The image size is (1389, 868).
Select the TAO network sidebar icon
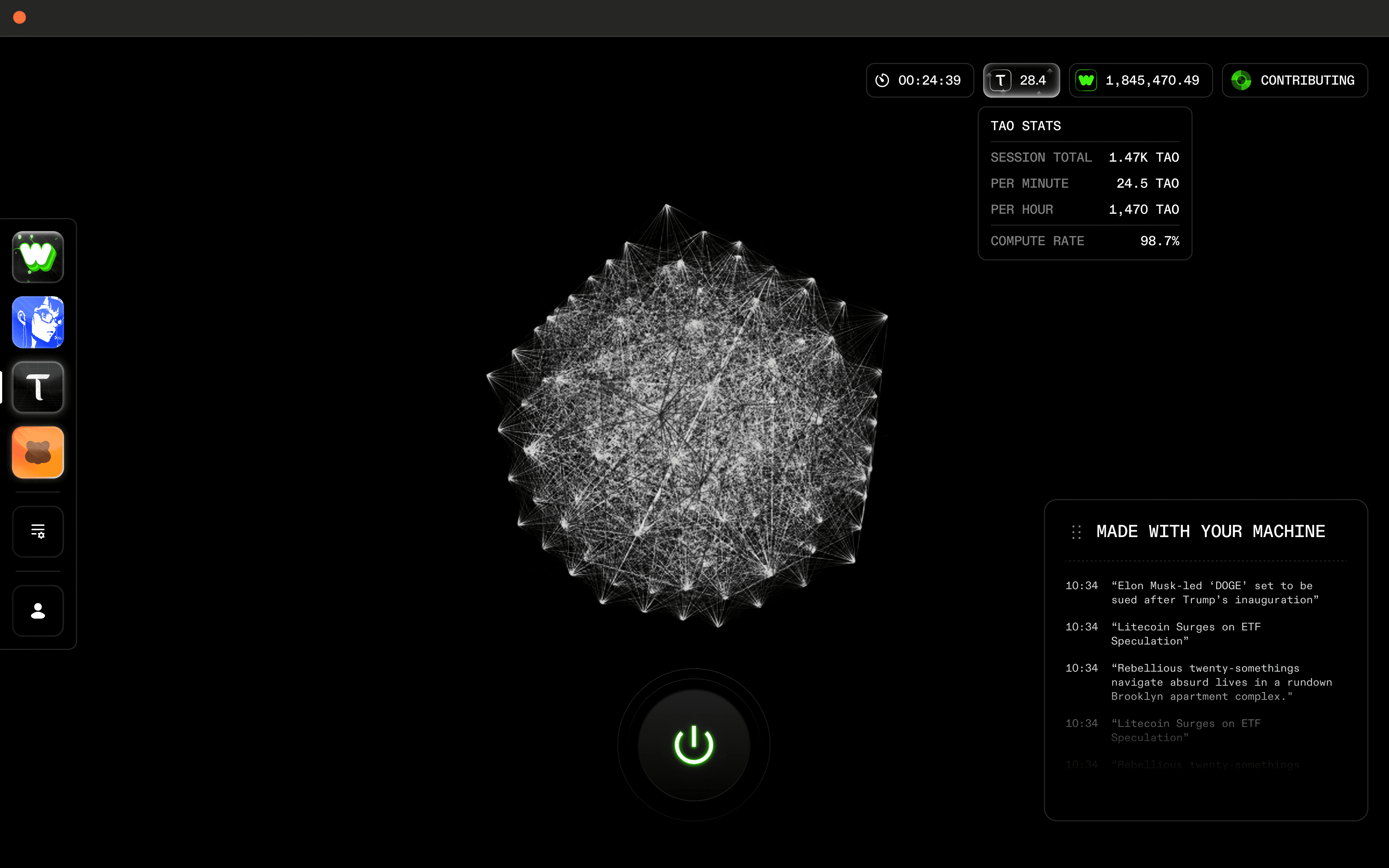click(x=38, y=387)
